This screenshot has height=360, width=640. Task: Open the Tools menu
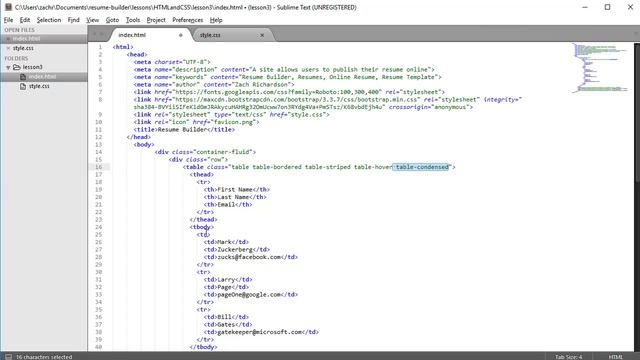[133, 20]
